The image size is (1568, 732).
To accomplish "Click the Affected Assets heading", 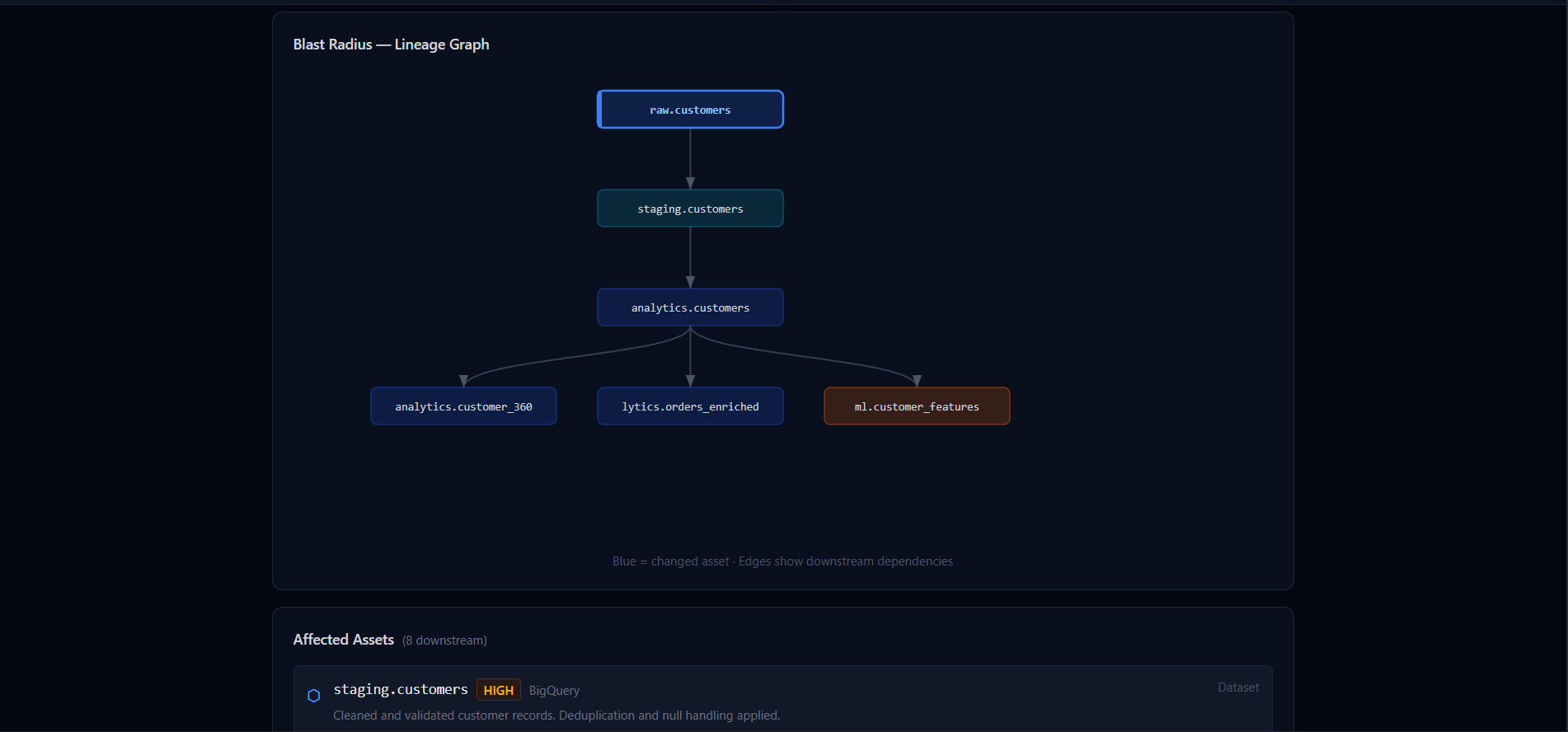I will tap(344, 640).
